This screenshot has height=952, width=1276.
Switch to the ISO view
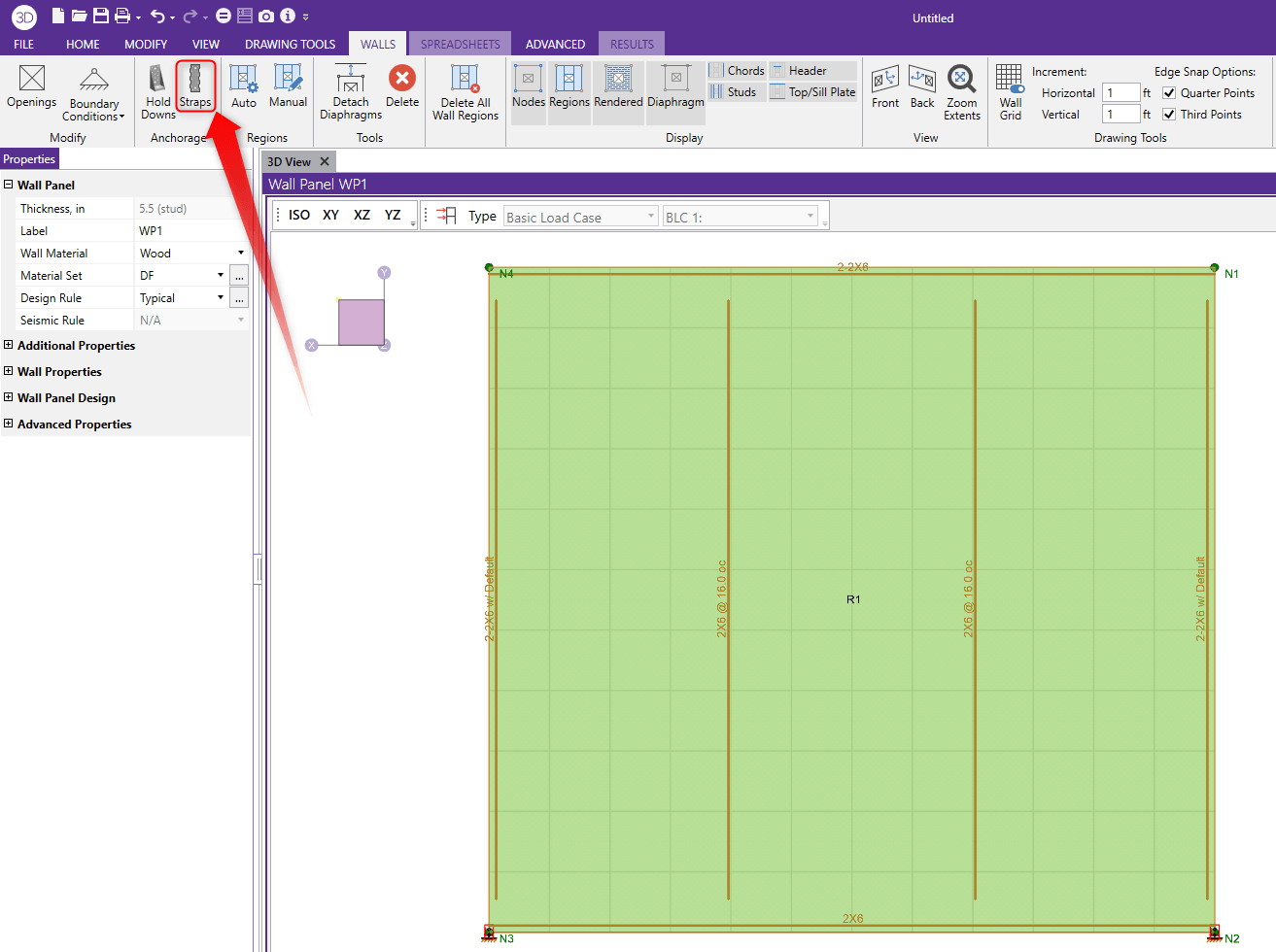[x=299, y=216]
